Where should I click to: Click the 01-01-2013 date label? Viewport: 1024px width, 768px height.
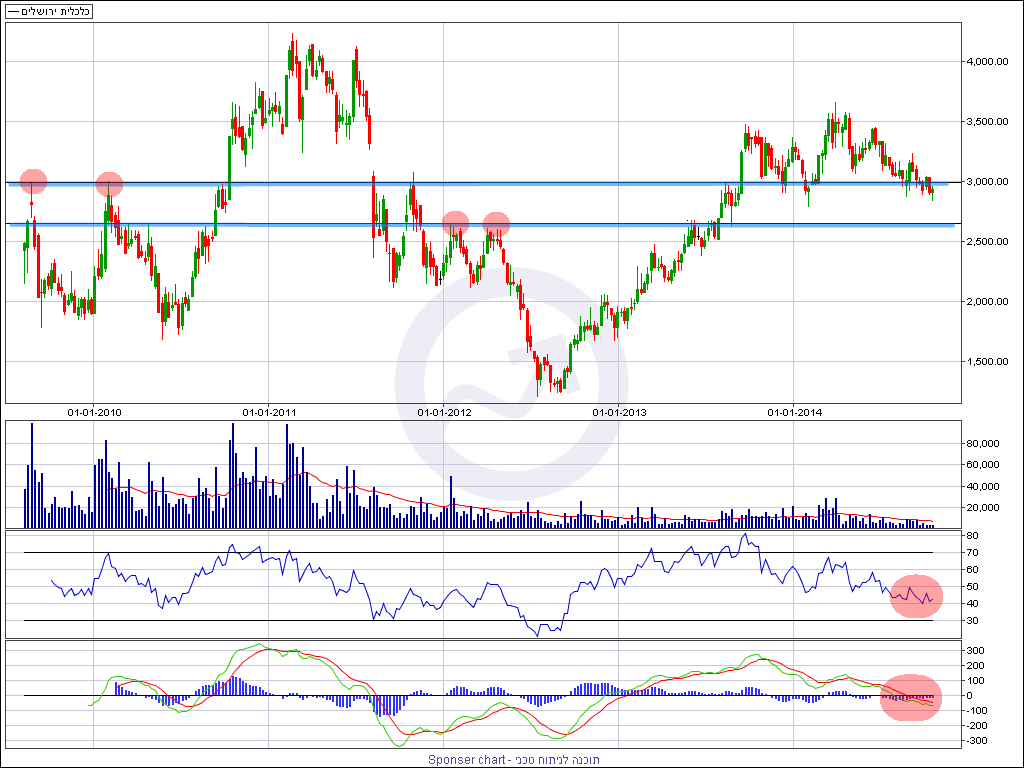(620, 411)
